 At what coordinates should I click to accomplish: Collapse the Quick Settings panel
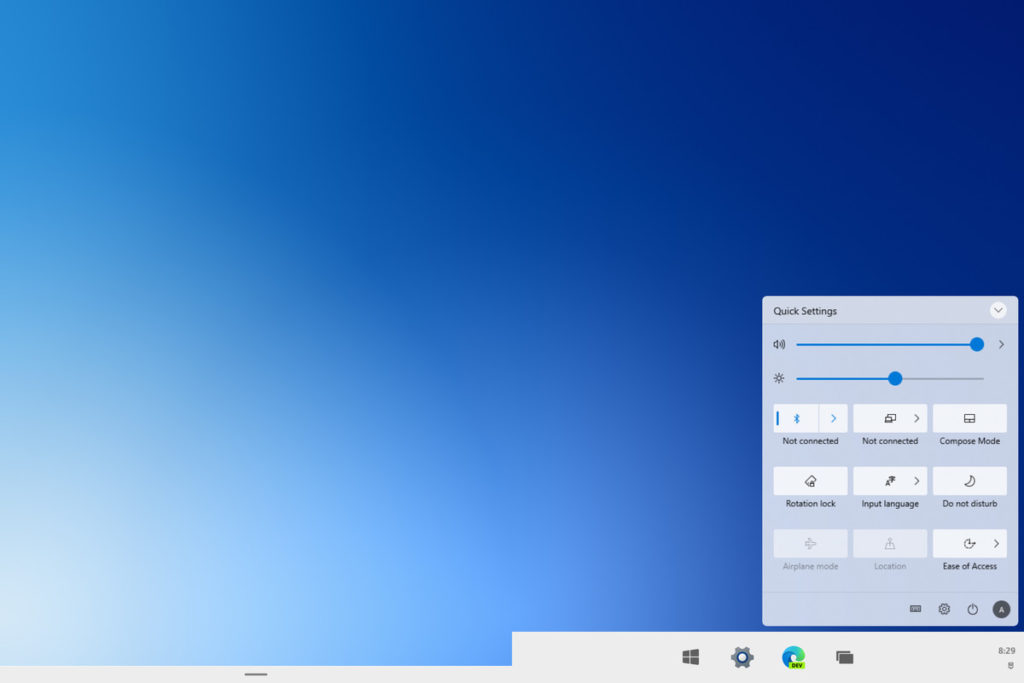998,310
